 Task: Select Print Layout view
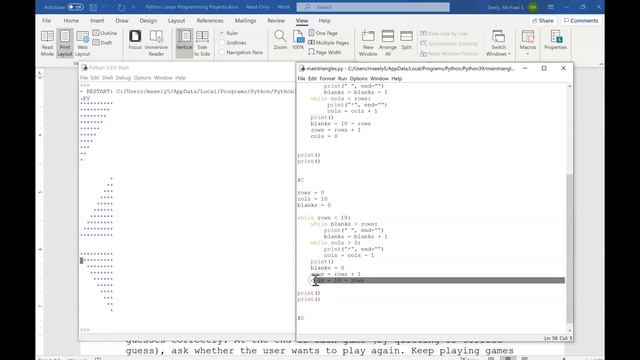tap(64, 43)
